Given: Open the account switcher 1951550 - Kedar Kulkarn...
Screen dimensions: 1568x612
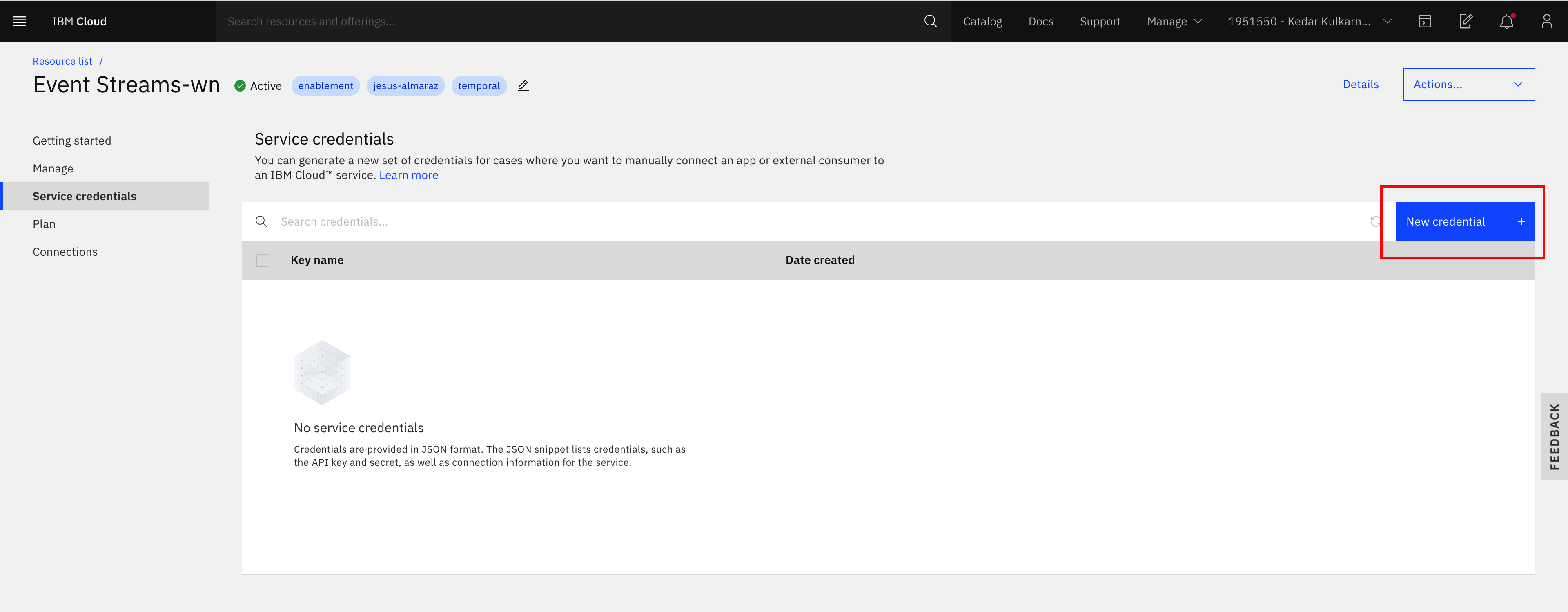Looking at the screenshot, I should pyautogui.click(x=1310, y=21).
